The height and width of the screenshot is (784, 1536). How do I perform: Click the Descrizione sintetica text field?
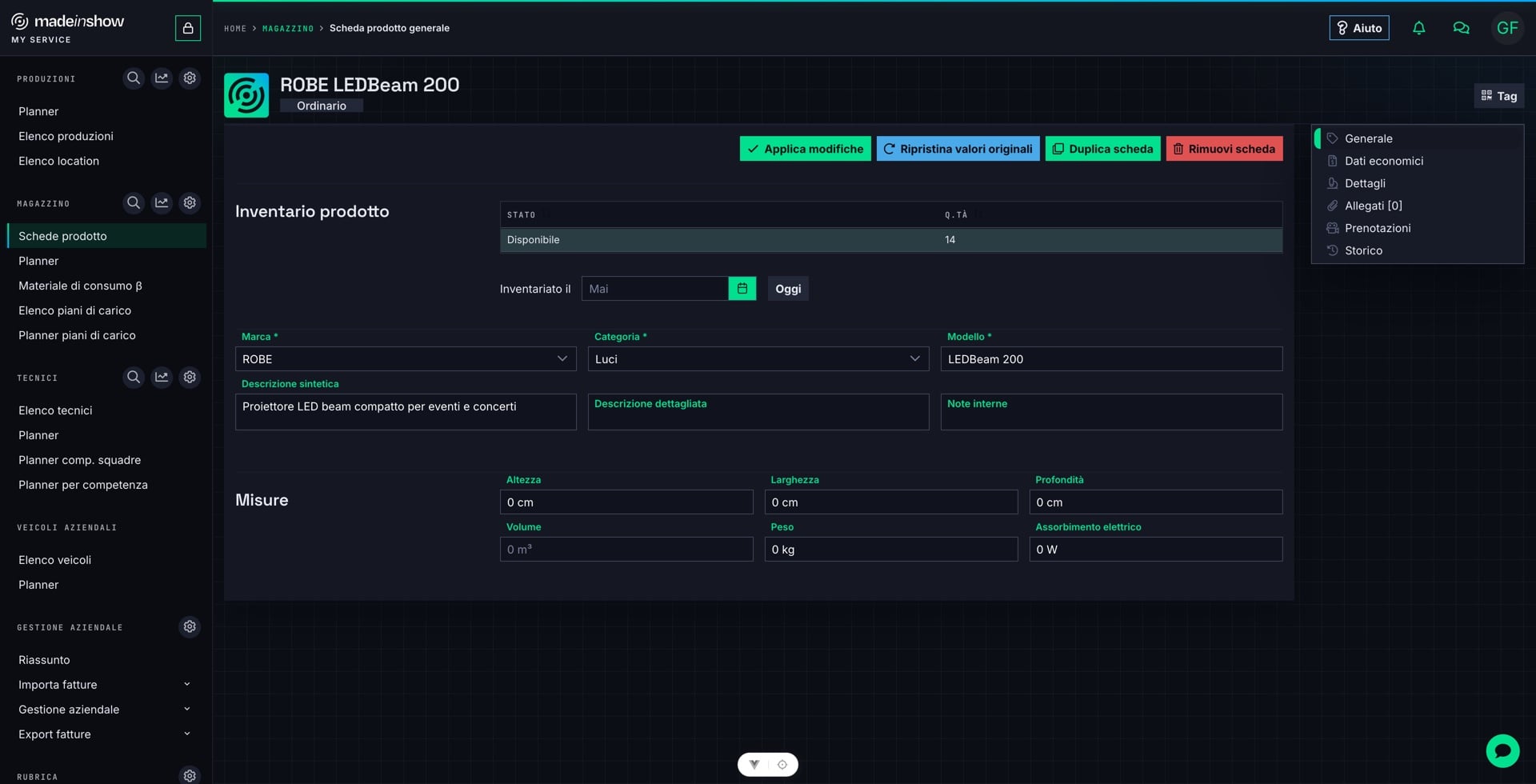(406, 412)
